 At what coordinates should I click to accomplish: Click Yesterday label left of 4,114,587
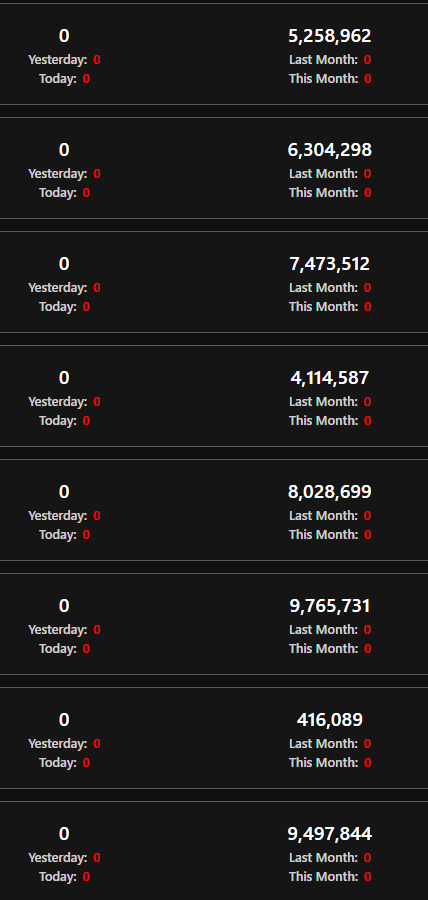tap(58, 402)
